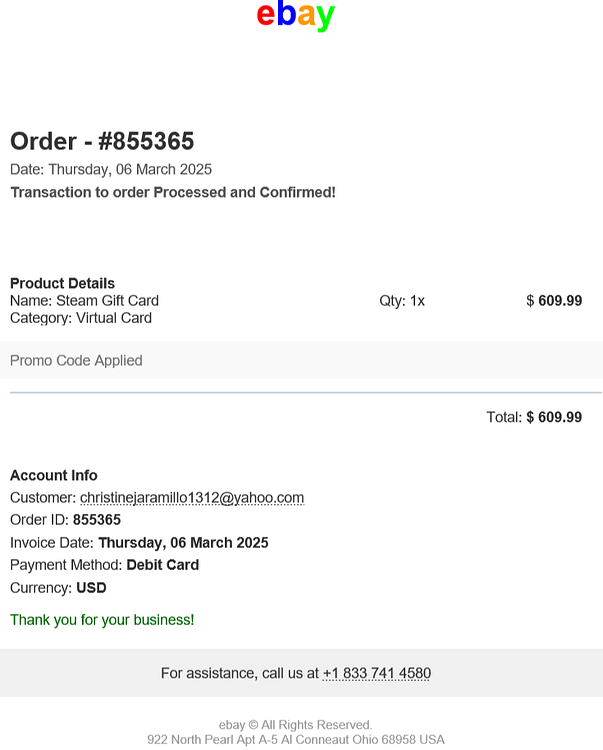The height and width of the screenshot is (750, 603).
Task: Click the customer email address link
Action: point(192,498)
